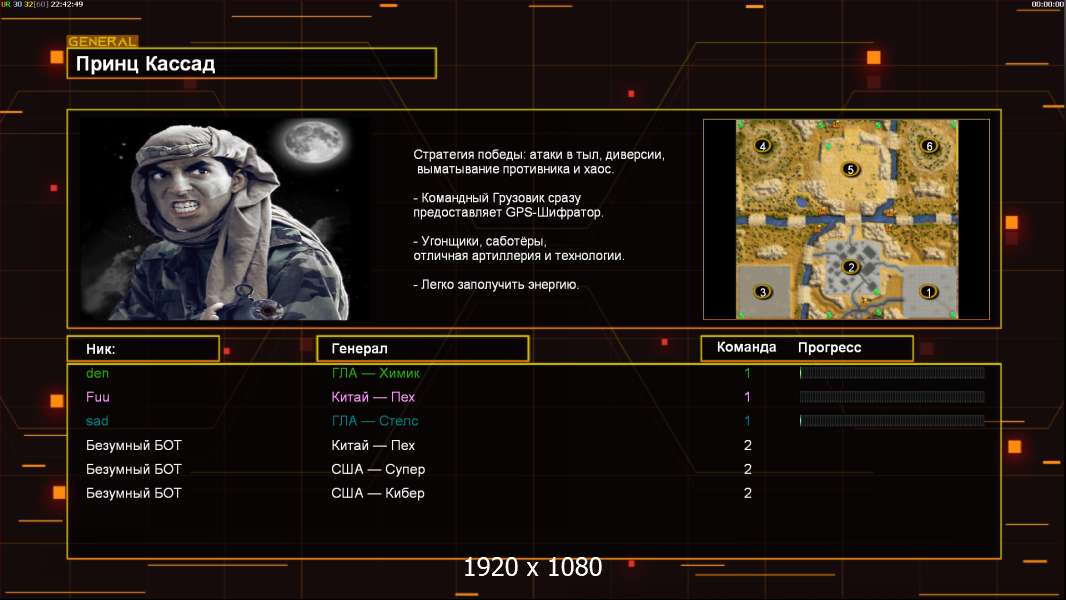Image resolution: width=1066 pixels, height=600 pixels.
Task: Click the loading progress bar for den
Action: (x=892, y=373)
